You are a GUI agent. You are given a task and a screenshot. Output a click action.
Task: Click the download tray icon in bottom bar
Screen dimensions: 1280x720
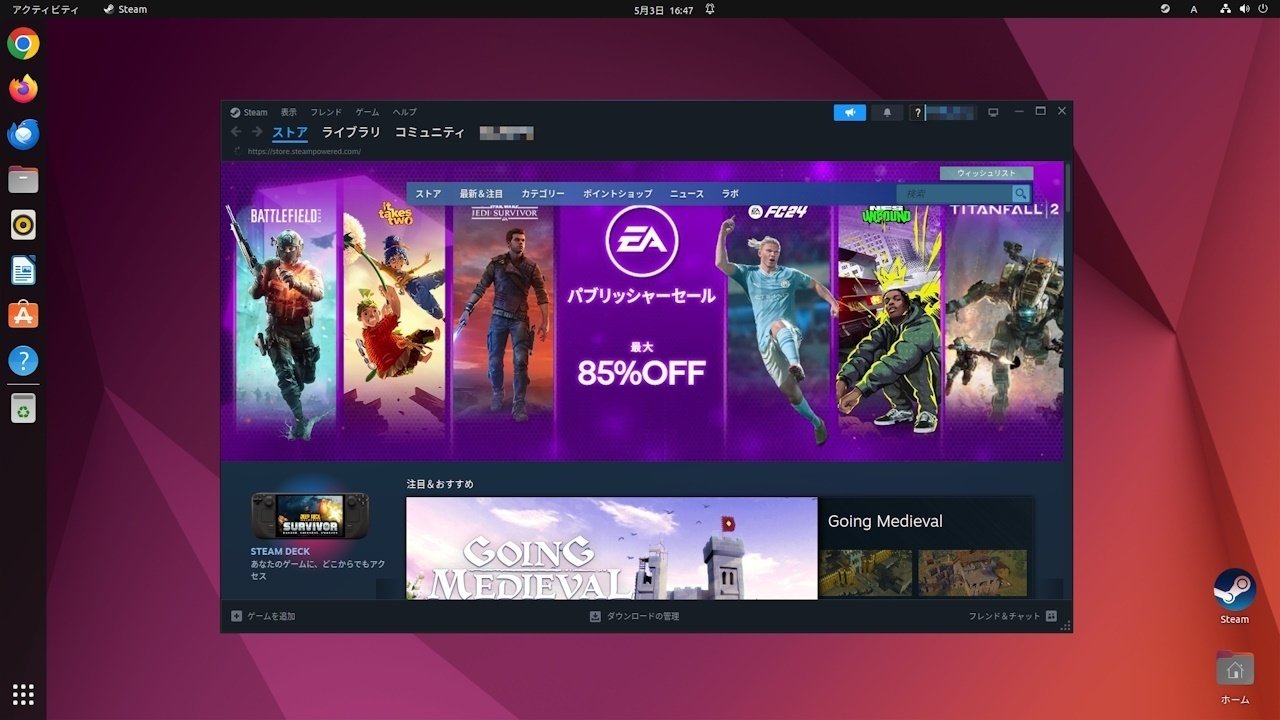[595, 616]
